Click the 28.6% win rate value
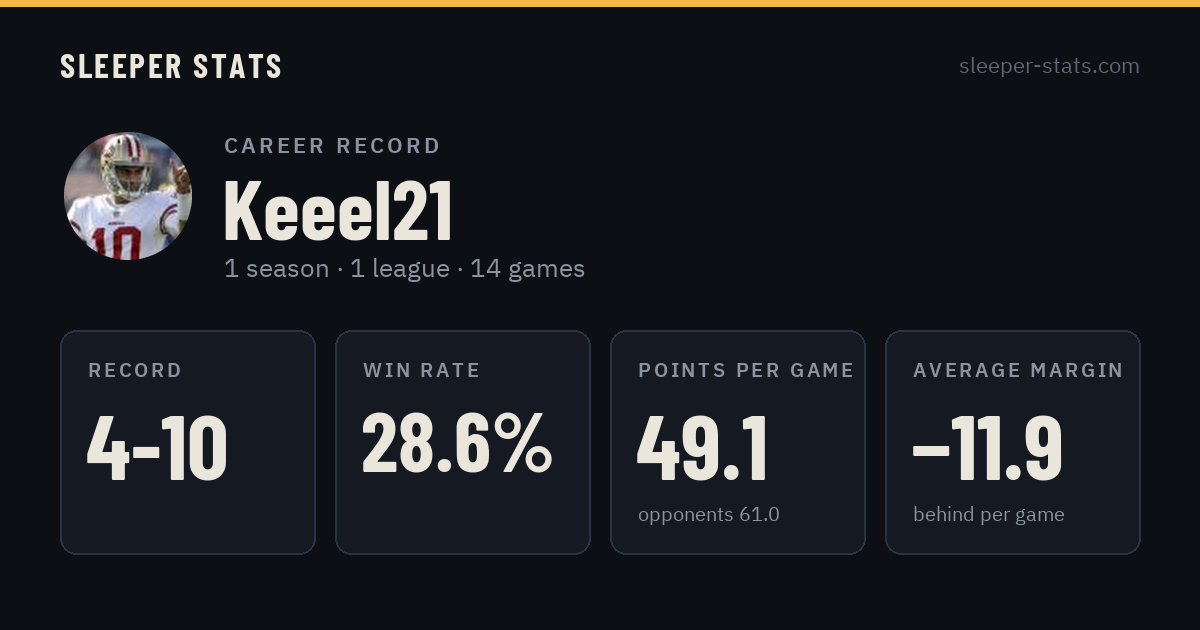 click(x=457, y=443)
